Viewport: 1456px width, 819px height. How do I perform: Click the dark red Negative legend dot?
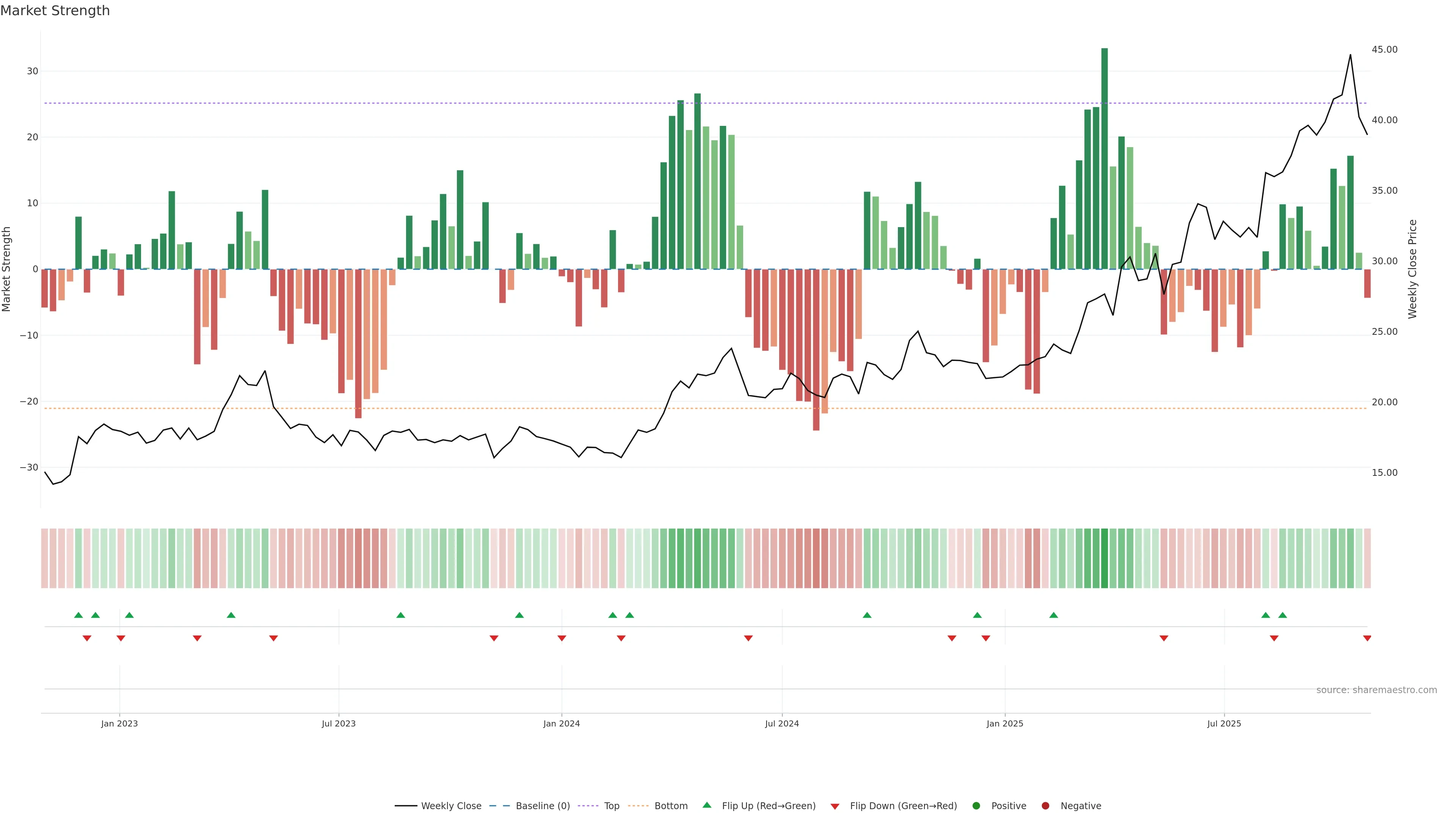click(x=1045, y=806)
